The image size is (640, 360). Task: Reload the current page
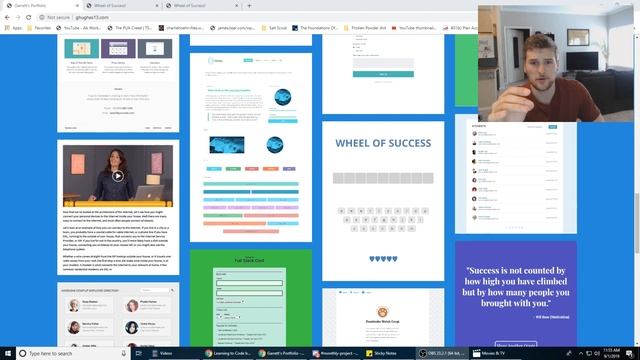(29, 18)
